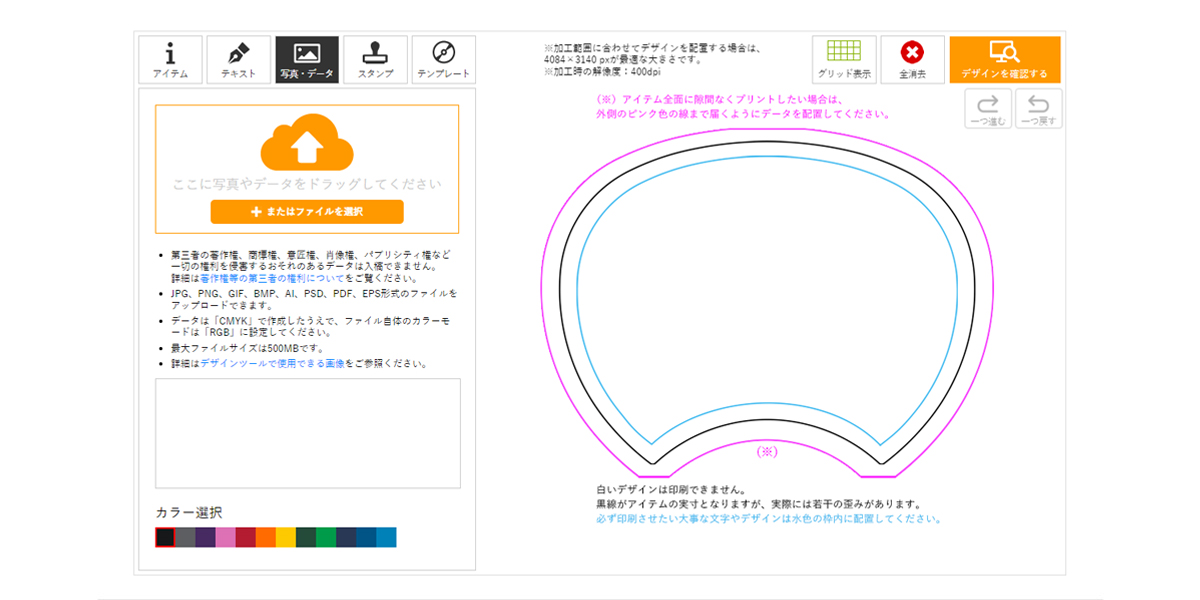Toggle グリッド表示 grid display

(x=844, y=60)
